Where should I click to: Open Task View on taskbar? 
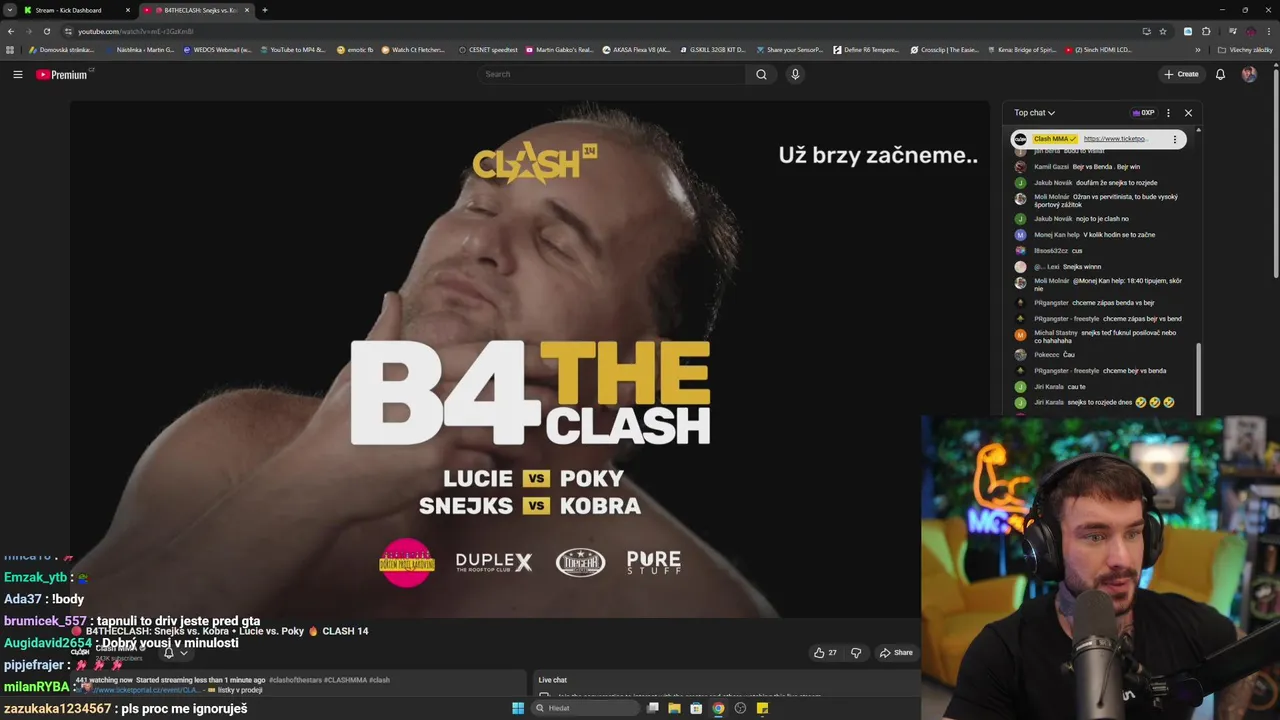[652, 708]
